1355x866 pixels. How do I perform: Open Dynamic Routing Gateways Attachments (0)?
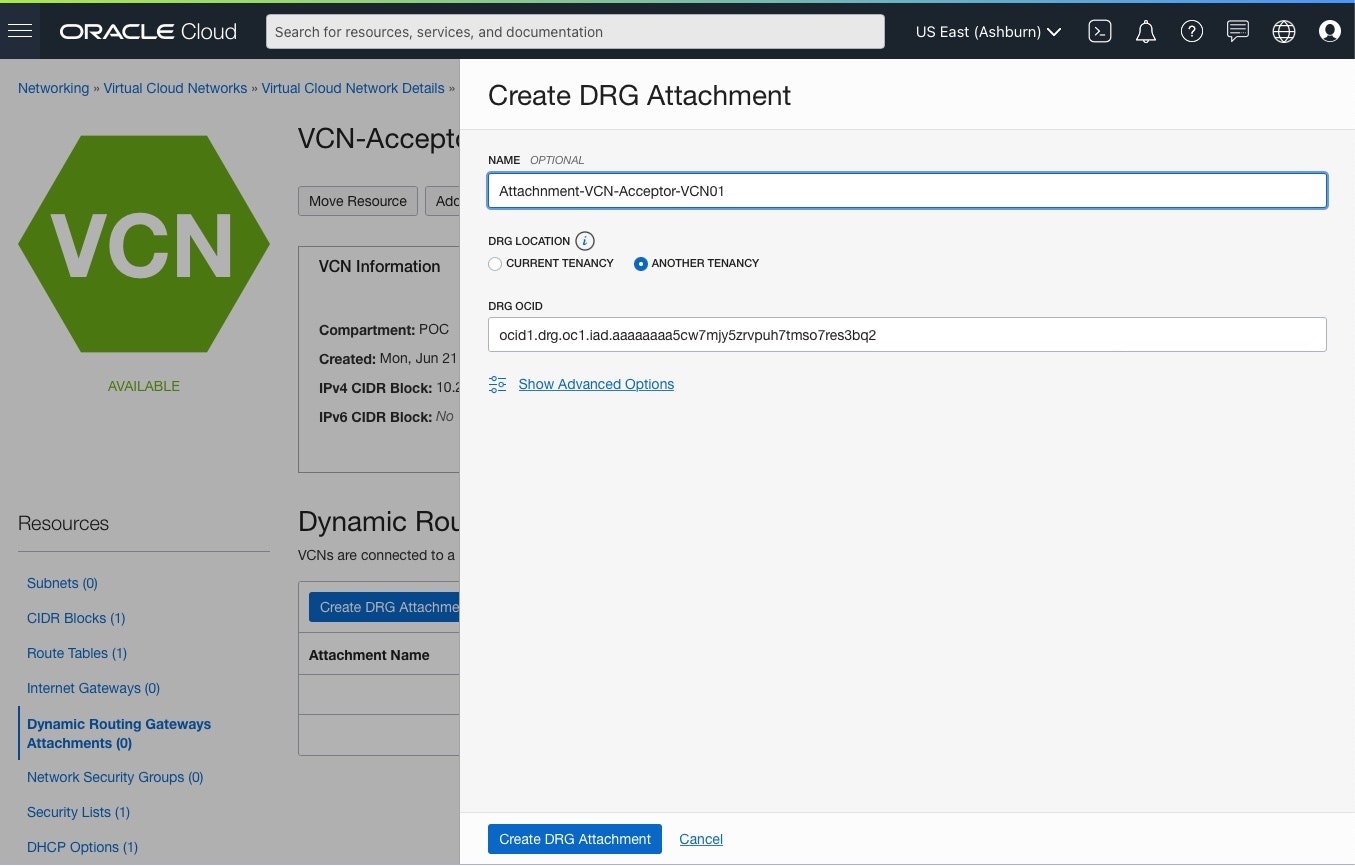click(119, 733)
